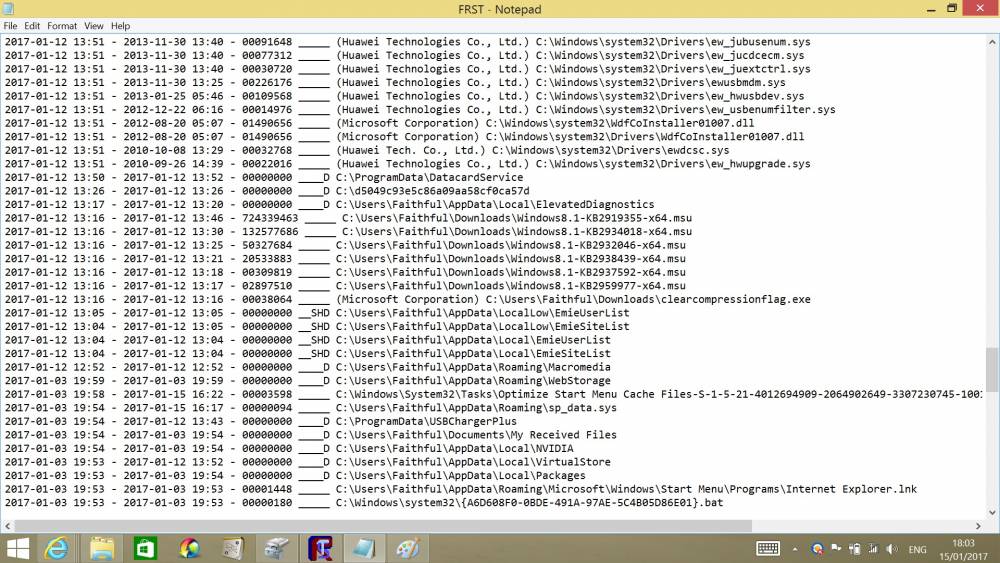Open the View menu

click(x=94, y=26)
